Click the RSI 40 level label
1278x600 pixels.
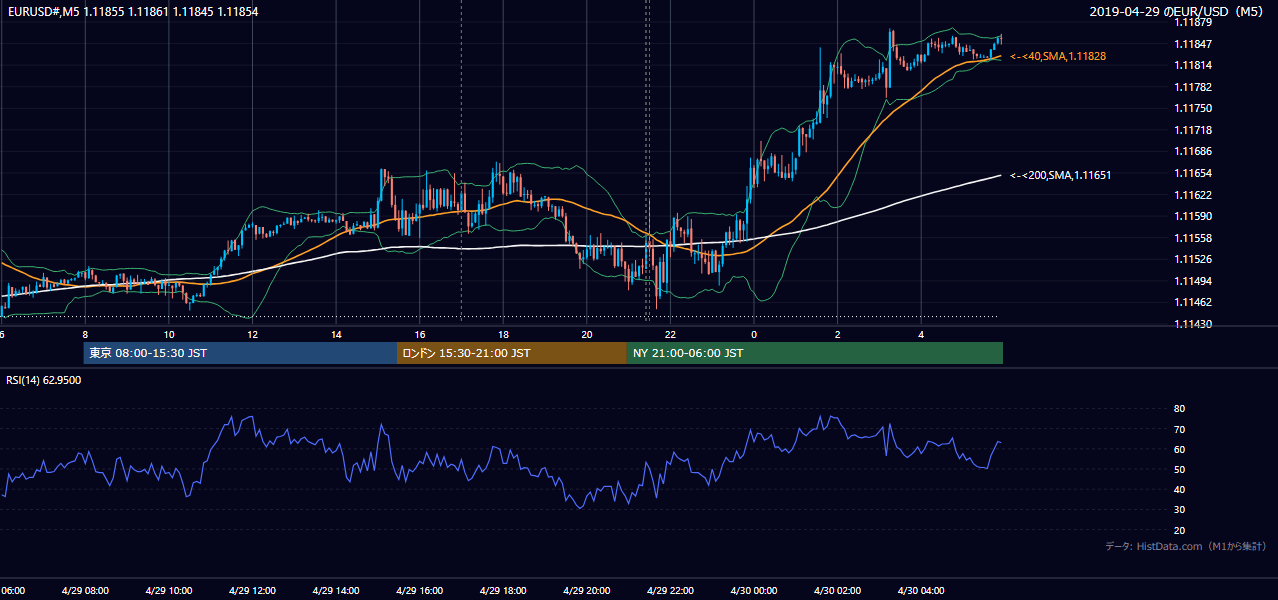(x=1180, y=489)
